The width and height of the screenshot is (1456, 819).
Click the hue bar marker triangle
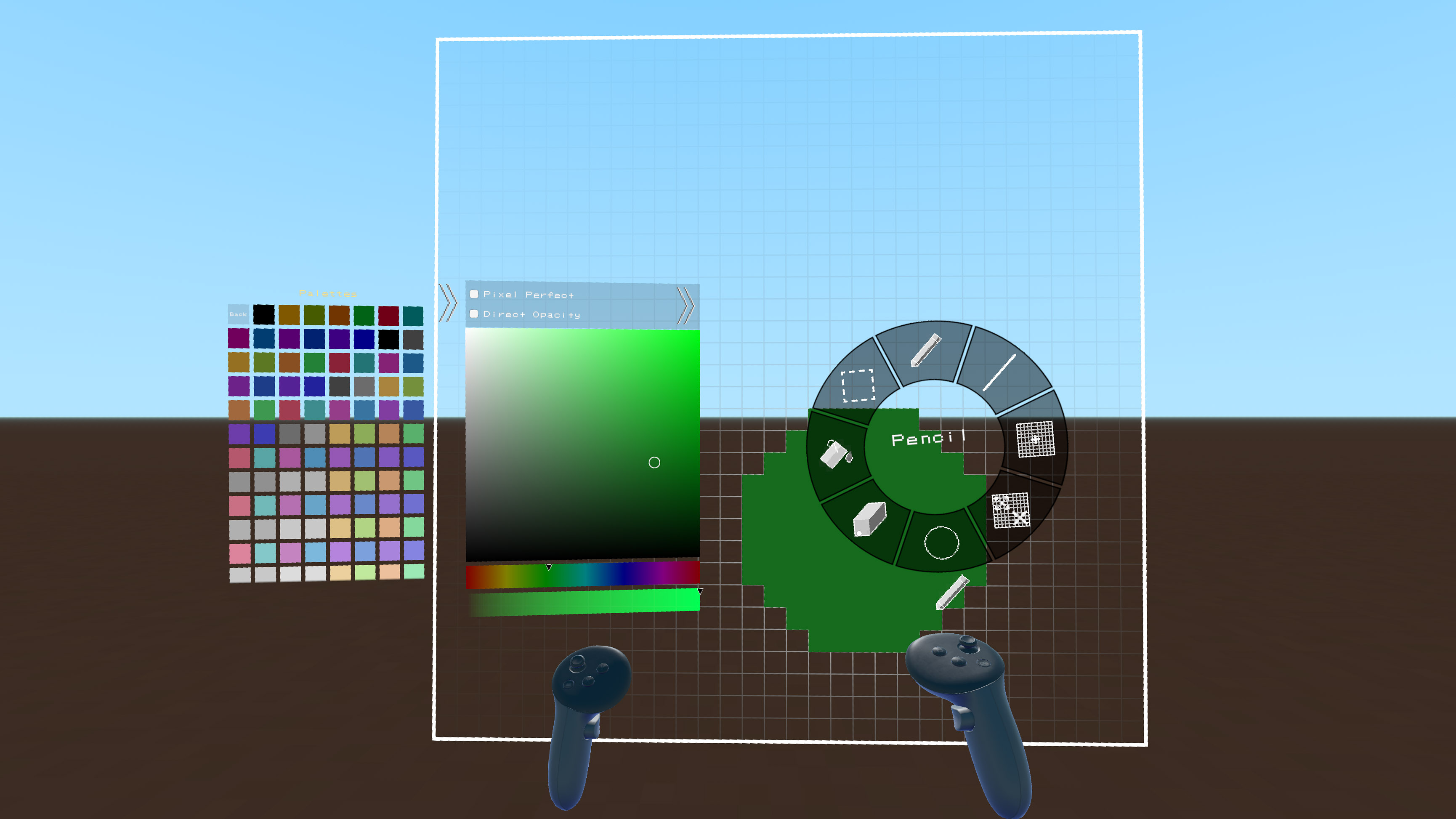(548, 567)
